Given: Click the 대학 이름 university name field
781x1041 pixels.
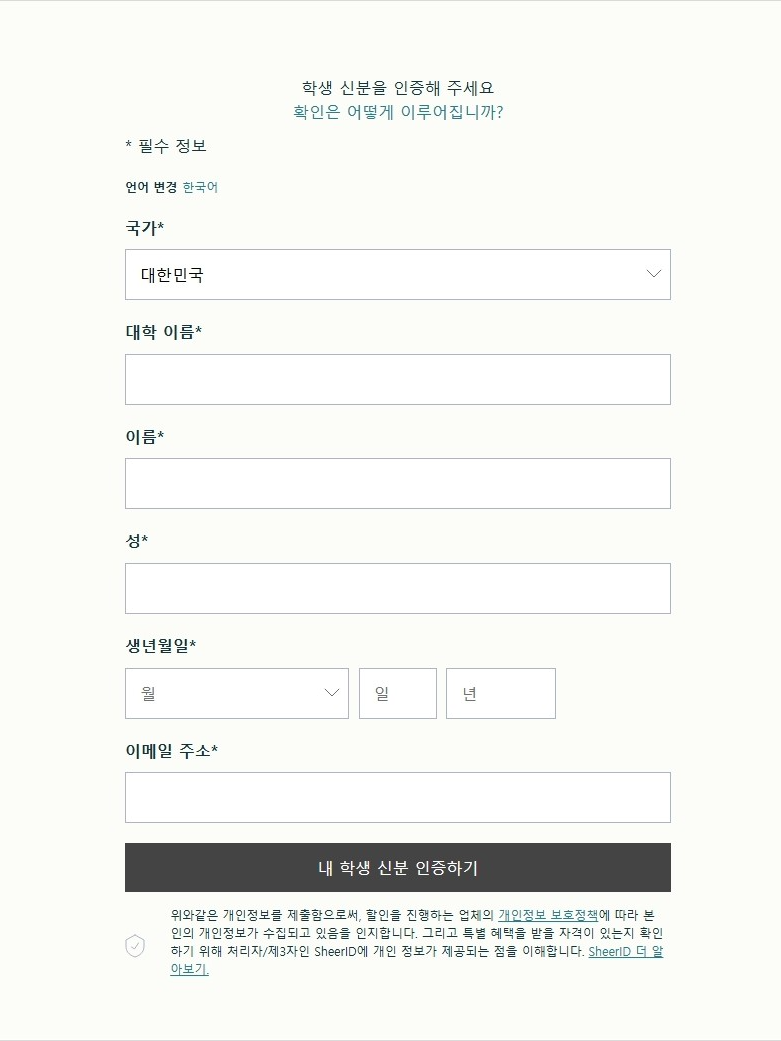Looking at the screenshot, I should coord(398,379).
